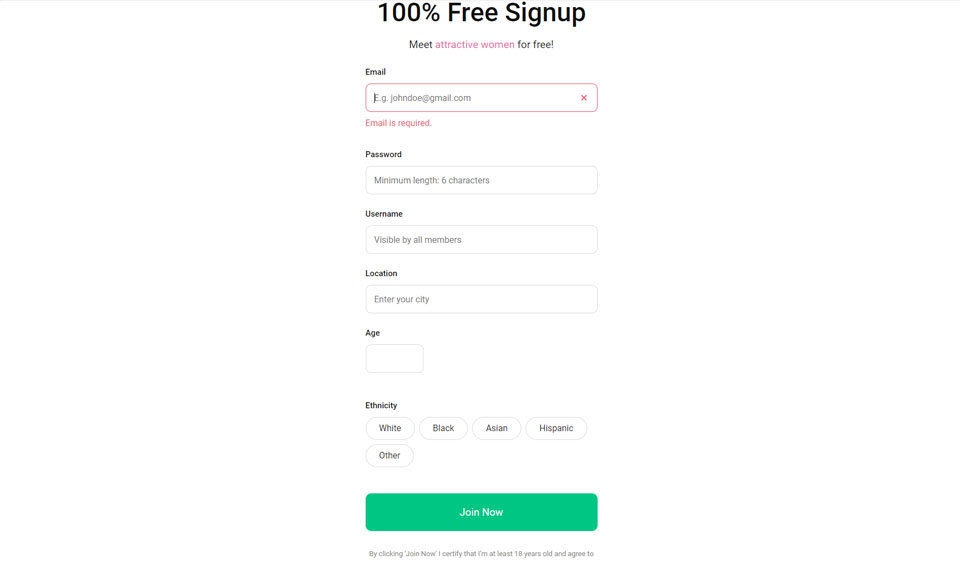Click the Location city input field
The width and height of the screenshot is (960, 561).
click(481, 299)
